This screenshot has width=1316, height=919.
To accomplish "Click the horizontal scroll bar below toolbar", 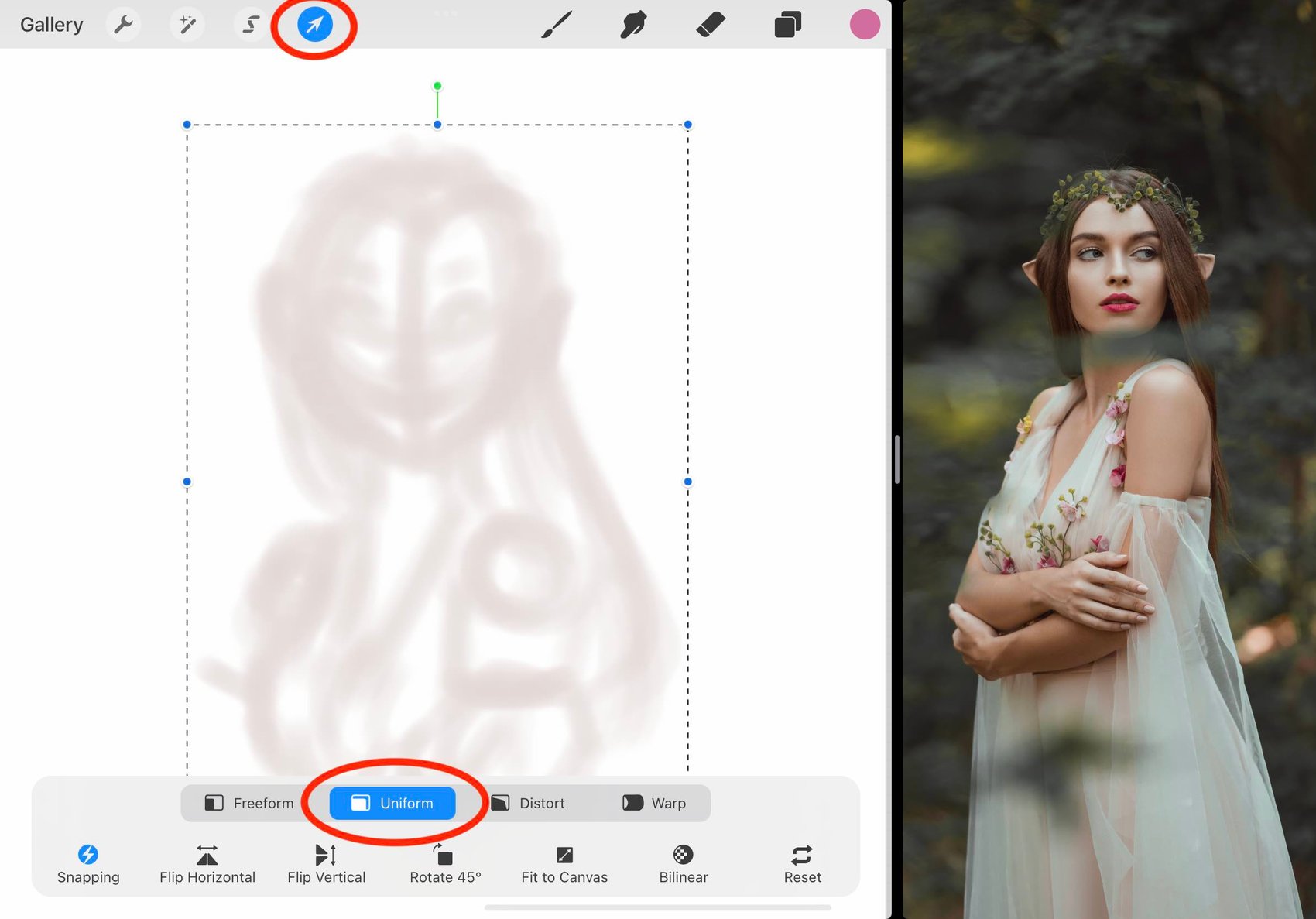I will point(658,907).
